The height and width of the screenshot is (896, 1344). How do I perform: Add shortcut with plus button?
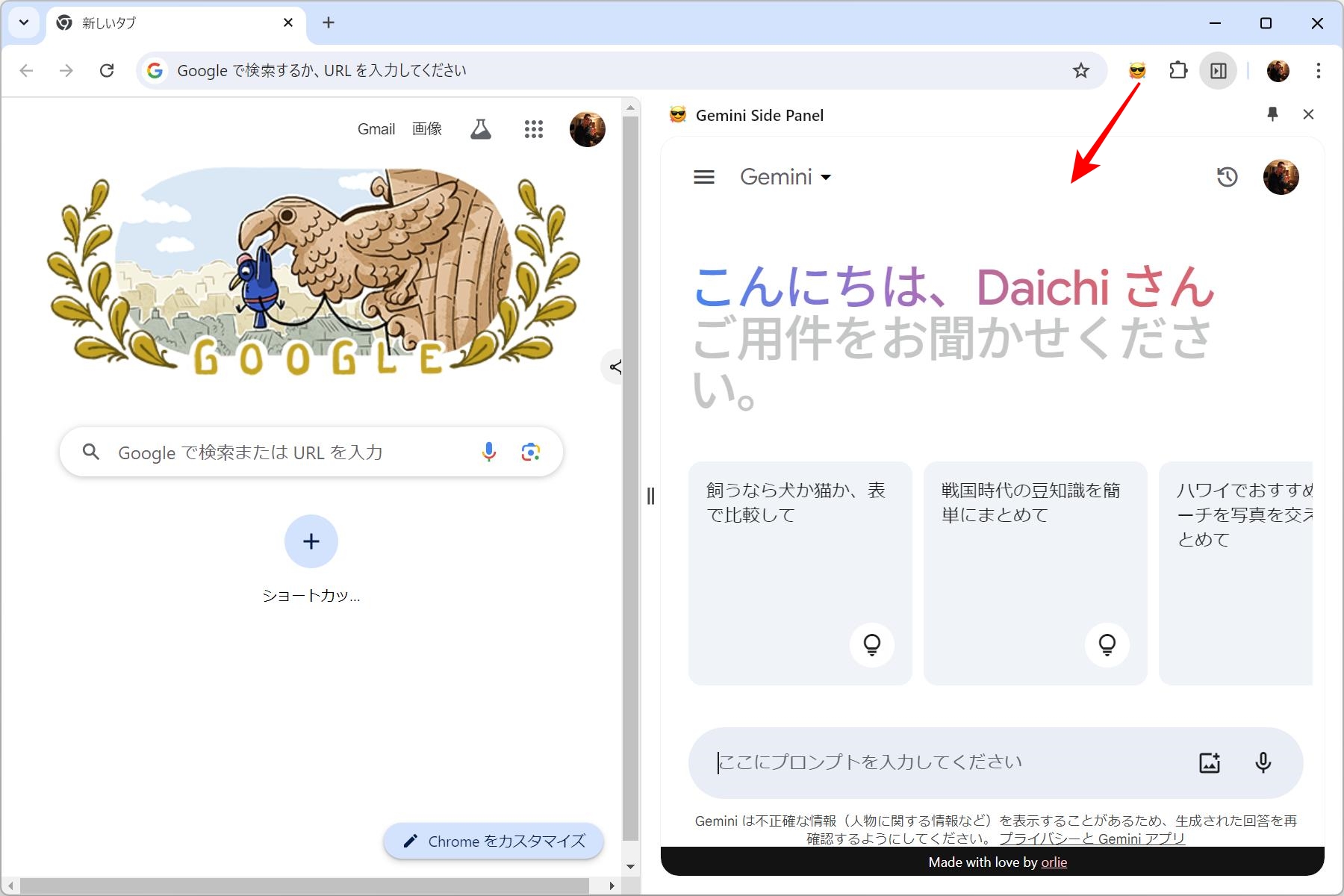coord(311,541)
